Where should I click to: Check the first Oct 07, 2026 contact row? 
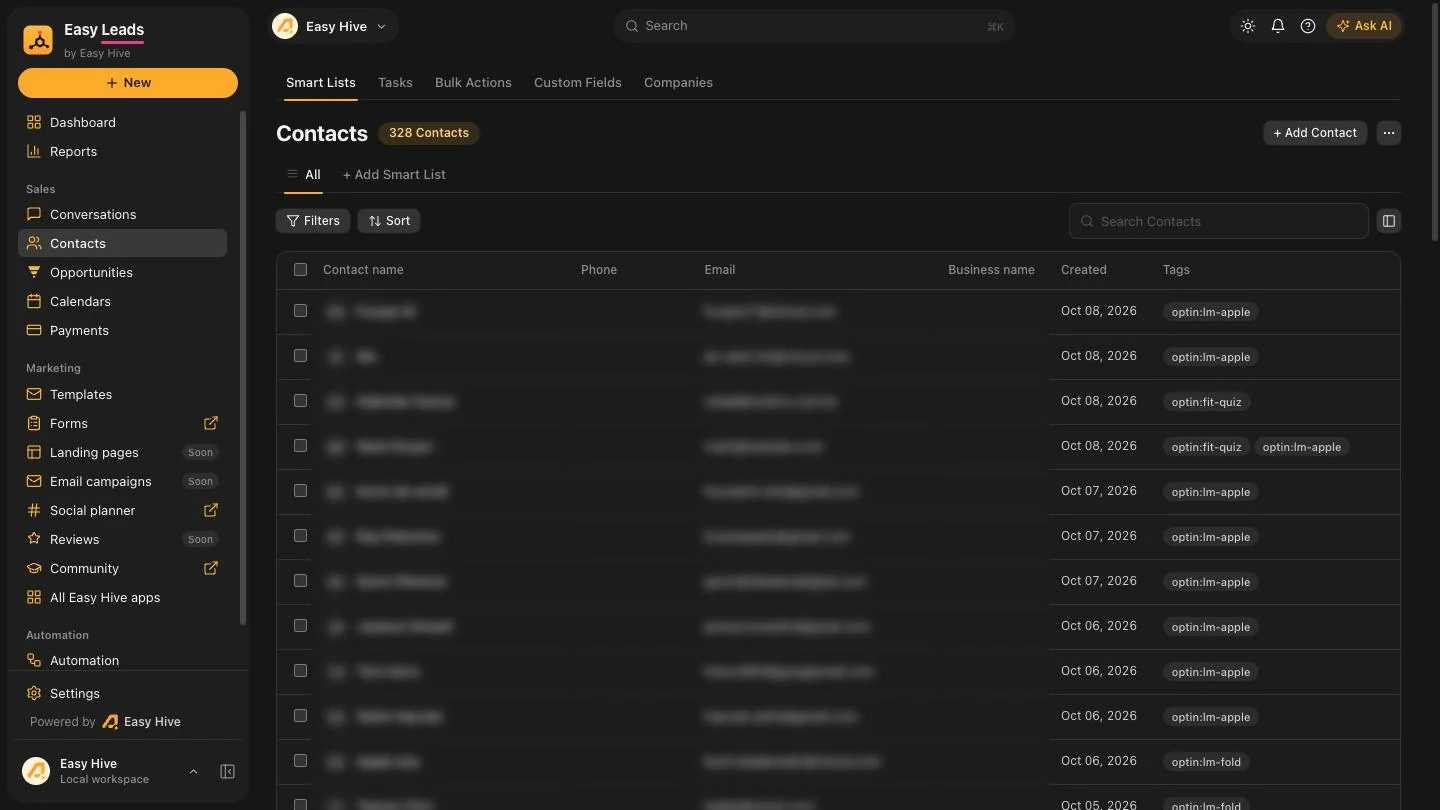(300, 491)
